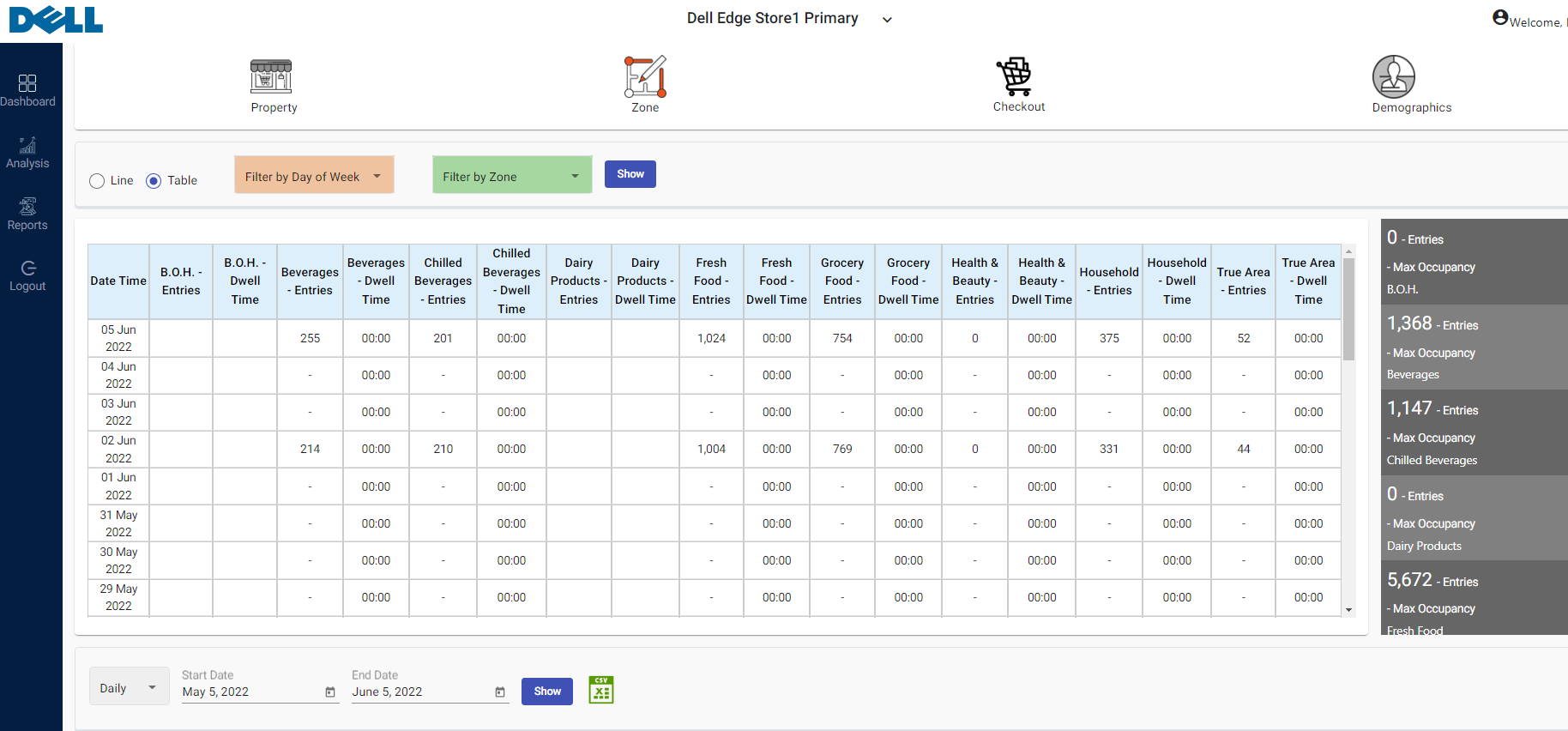Open Filter by Zone dropdown

point(512,175)
